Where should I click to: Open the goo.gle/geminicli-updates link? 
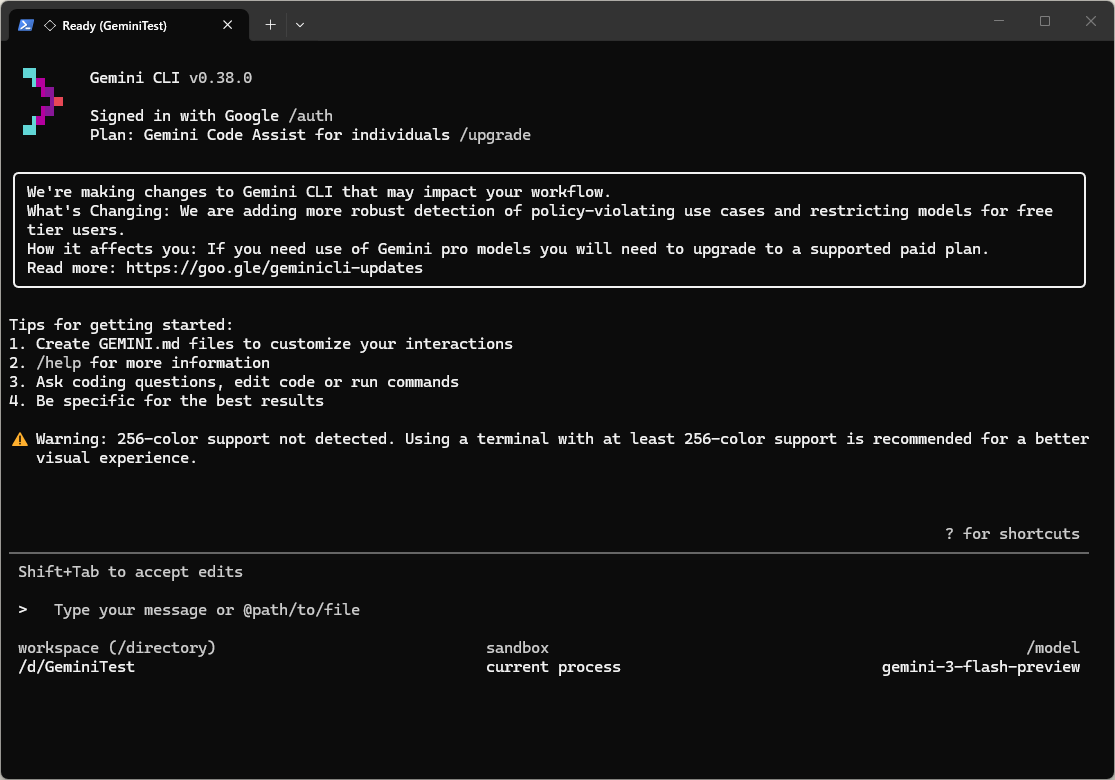coord(274,268)
